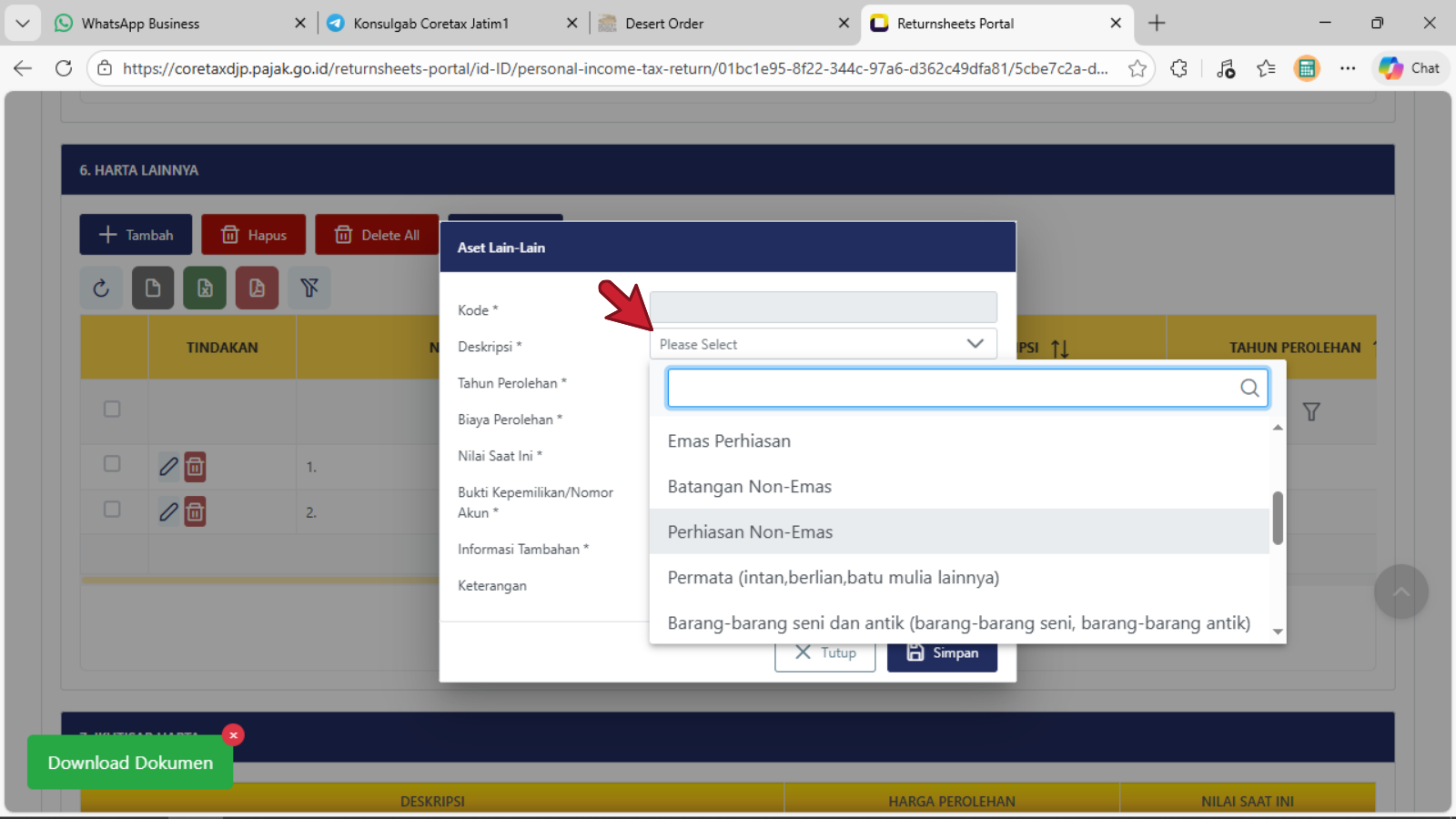The height and width of the screenshot is (819, 1456).
Task: Sort column using up-down arrows icon
Action: [x=1059, y=349]
